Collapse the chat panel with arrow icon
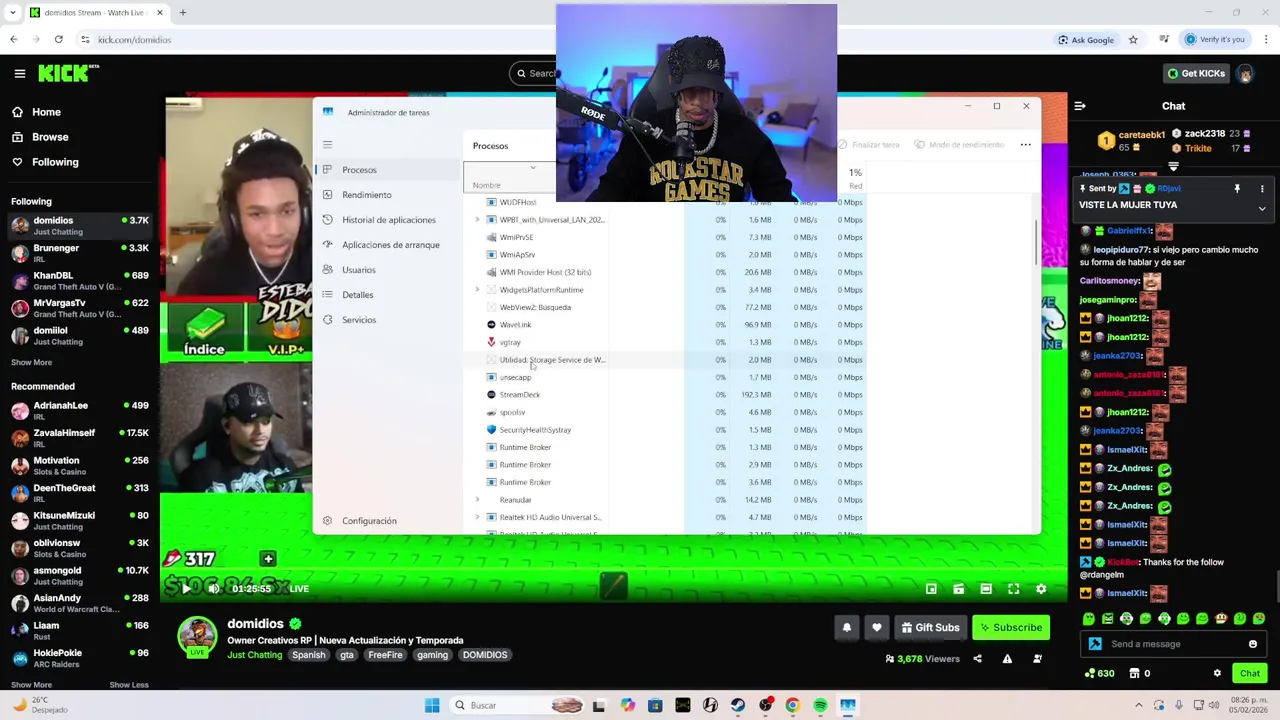The image size is (1280, 720). pyautogui.click(x=1078, y=105)
